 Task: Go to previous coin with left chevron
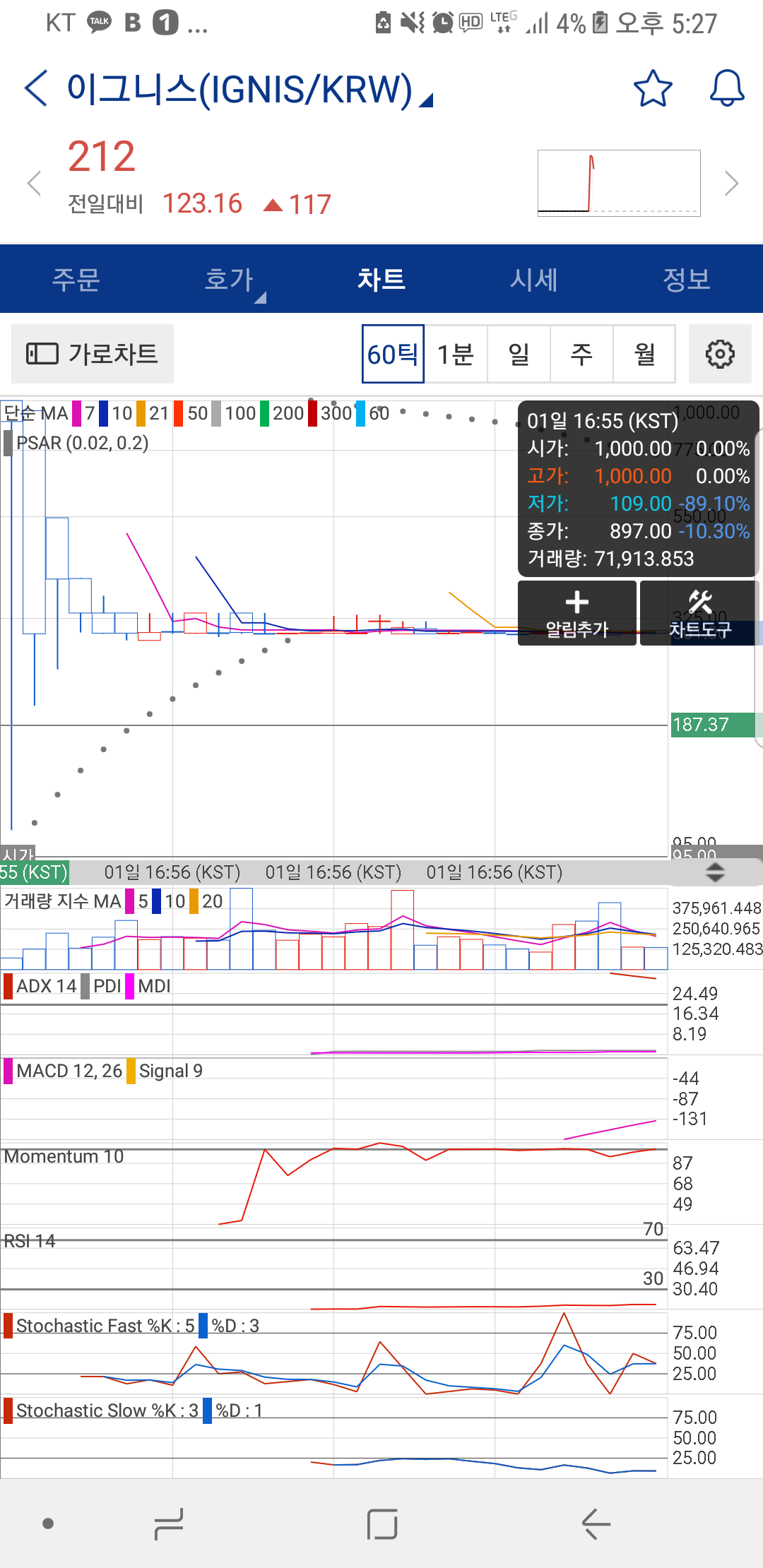(x=34, y=184)
